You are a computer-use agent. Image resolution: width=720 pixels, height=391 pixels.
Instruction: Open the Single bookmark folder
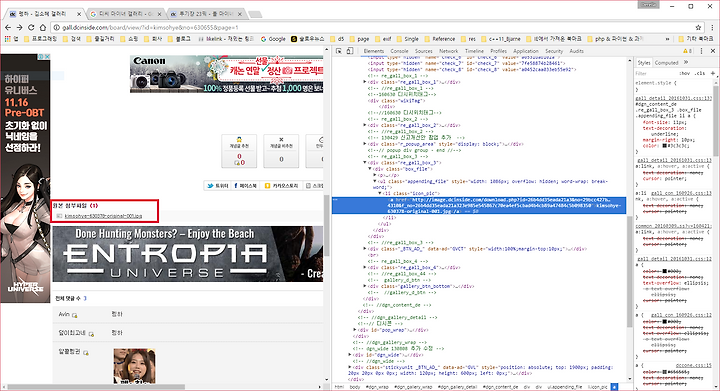(407, 39)
